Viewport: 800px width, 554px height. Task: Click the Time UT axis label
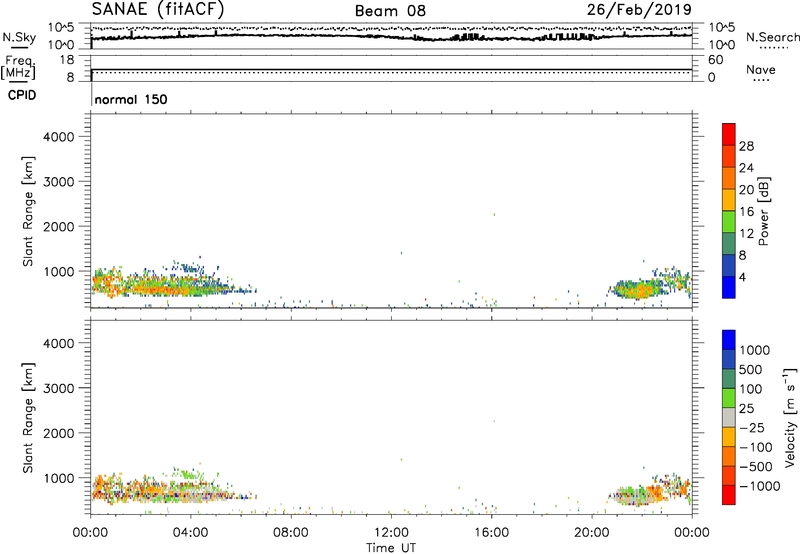tap(391, 548)
